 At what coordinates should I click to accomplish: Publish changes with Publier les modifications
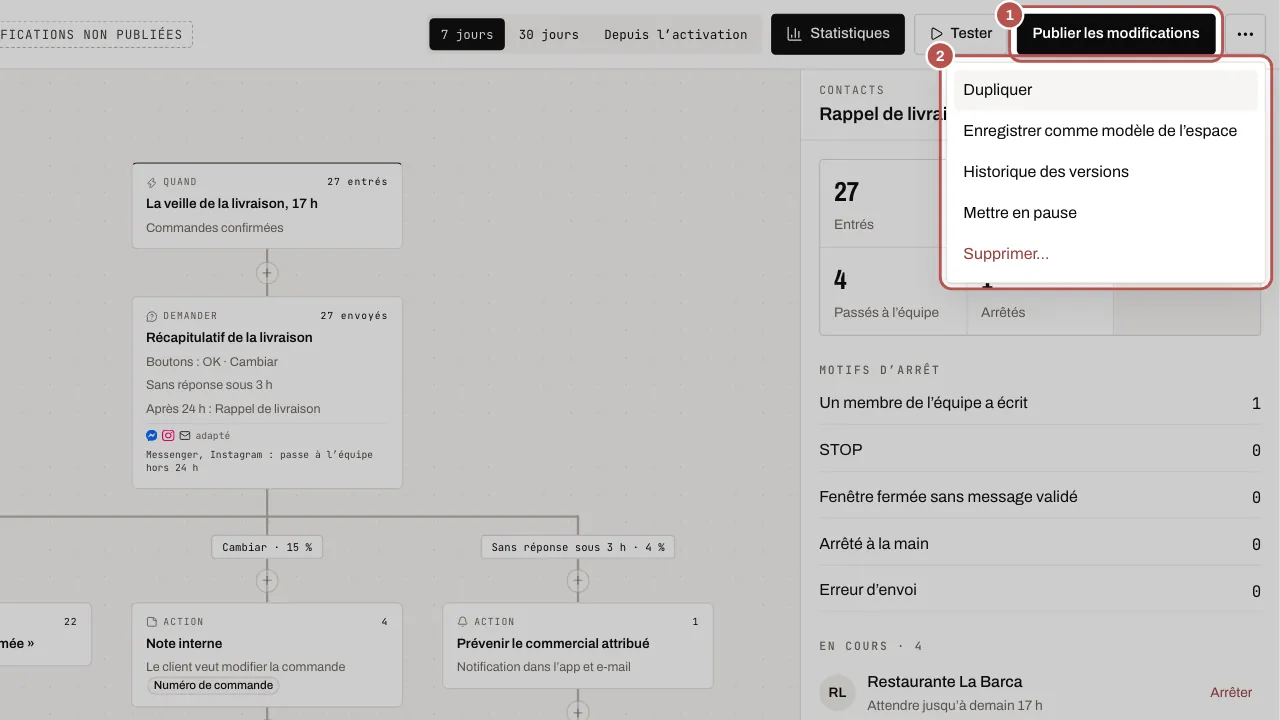1116,34
